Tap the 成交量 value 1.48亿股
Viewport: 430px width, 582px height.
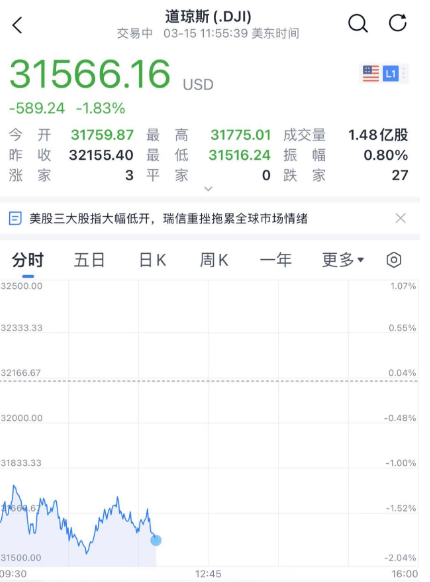(378, 135)
